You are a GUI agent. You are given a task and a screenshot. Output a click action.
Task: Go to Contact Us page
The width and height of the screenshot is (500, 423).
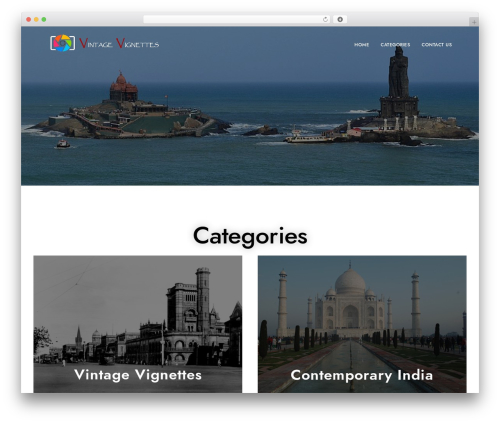(x=437, y=45)
